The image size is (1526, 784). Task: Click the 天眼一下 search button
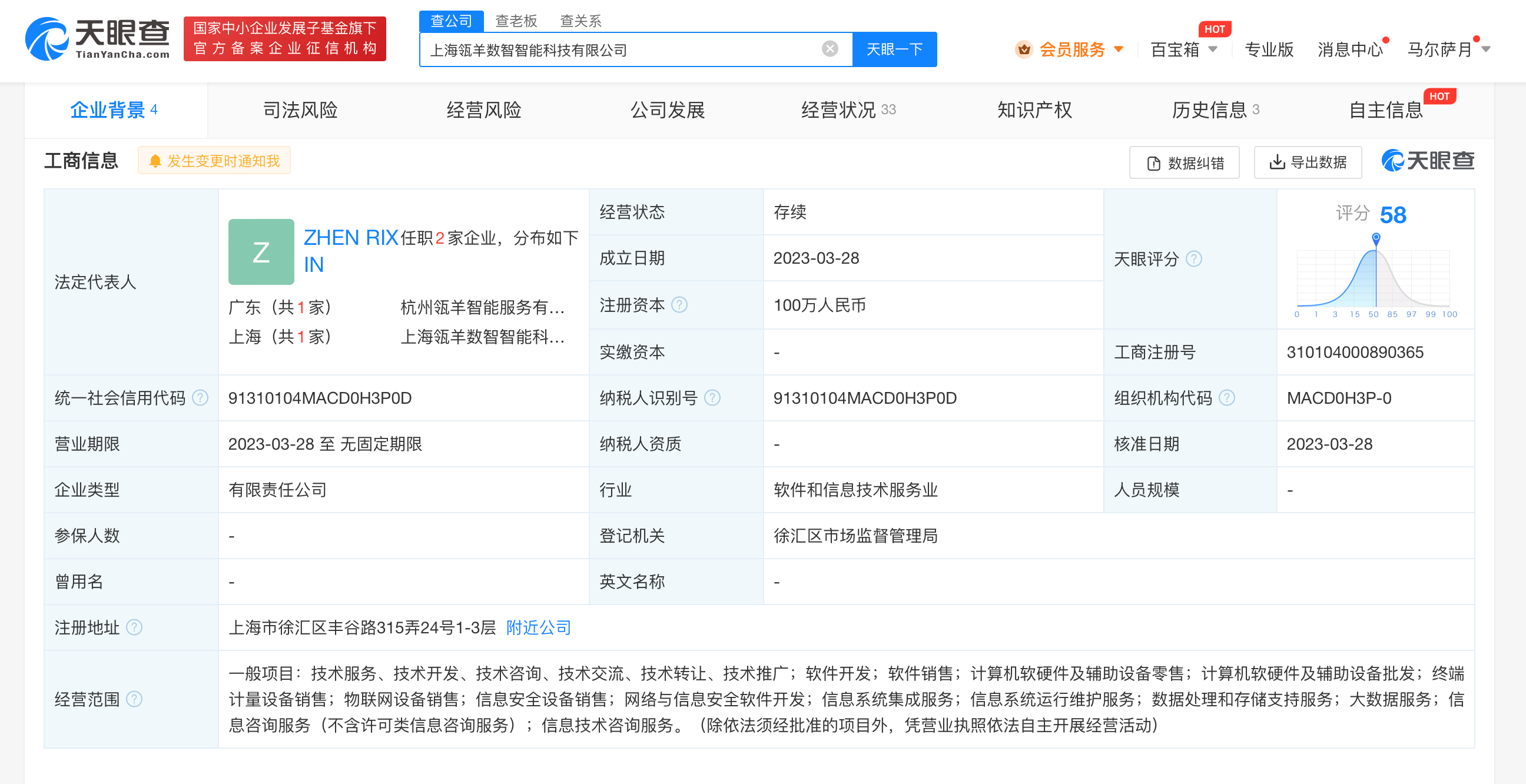tap(894, 49)
